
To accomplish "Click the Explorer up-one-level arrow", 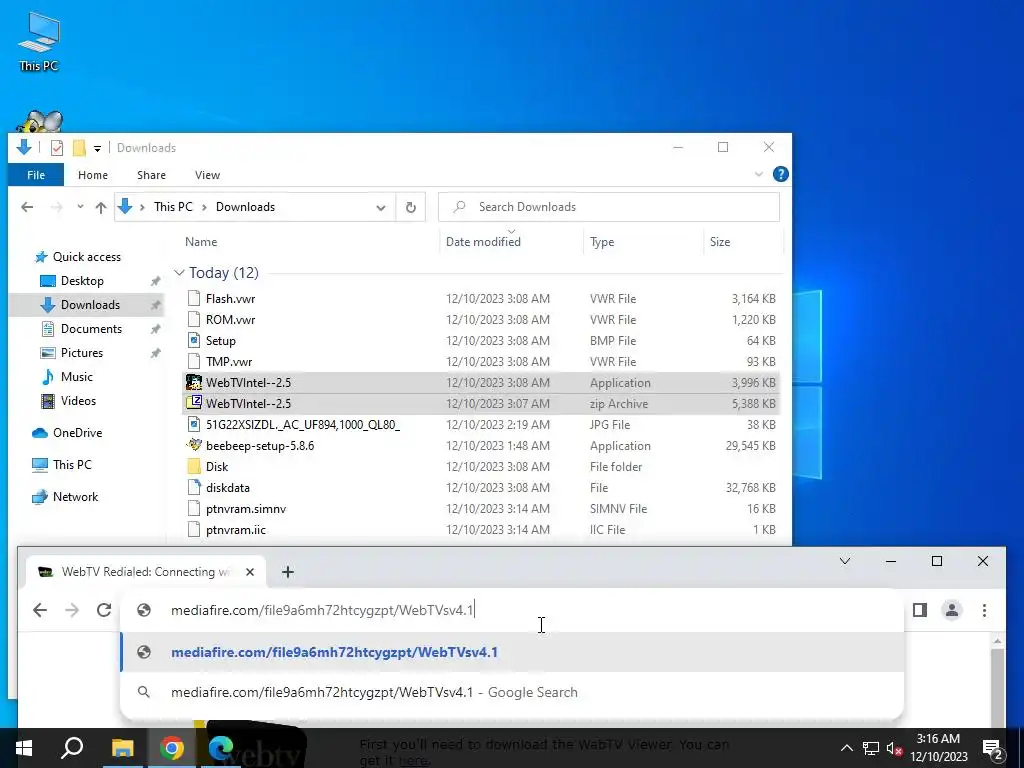I will 101,207.
